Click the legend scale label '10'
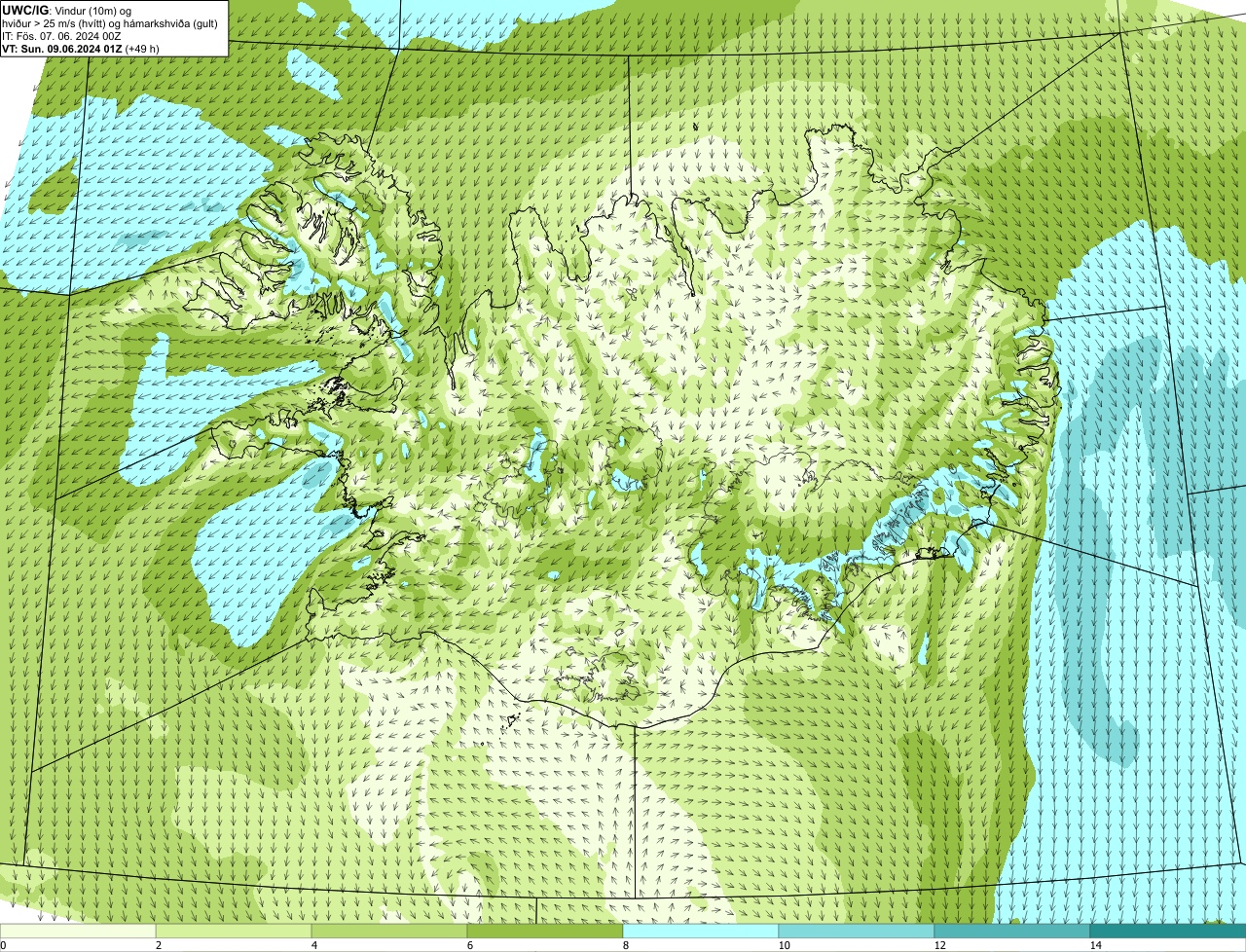This screenshot has height=952, width=1246. pyautogui.click(x=784, y=945)
